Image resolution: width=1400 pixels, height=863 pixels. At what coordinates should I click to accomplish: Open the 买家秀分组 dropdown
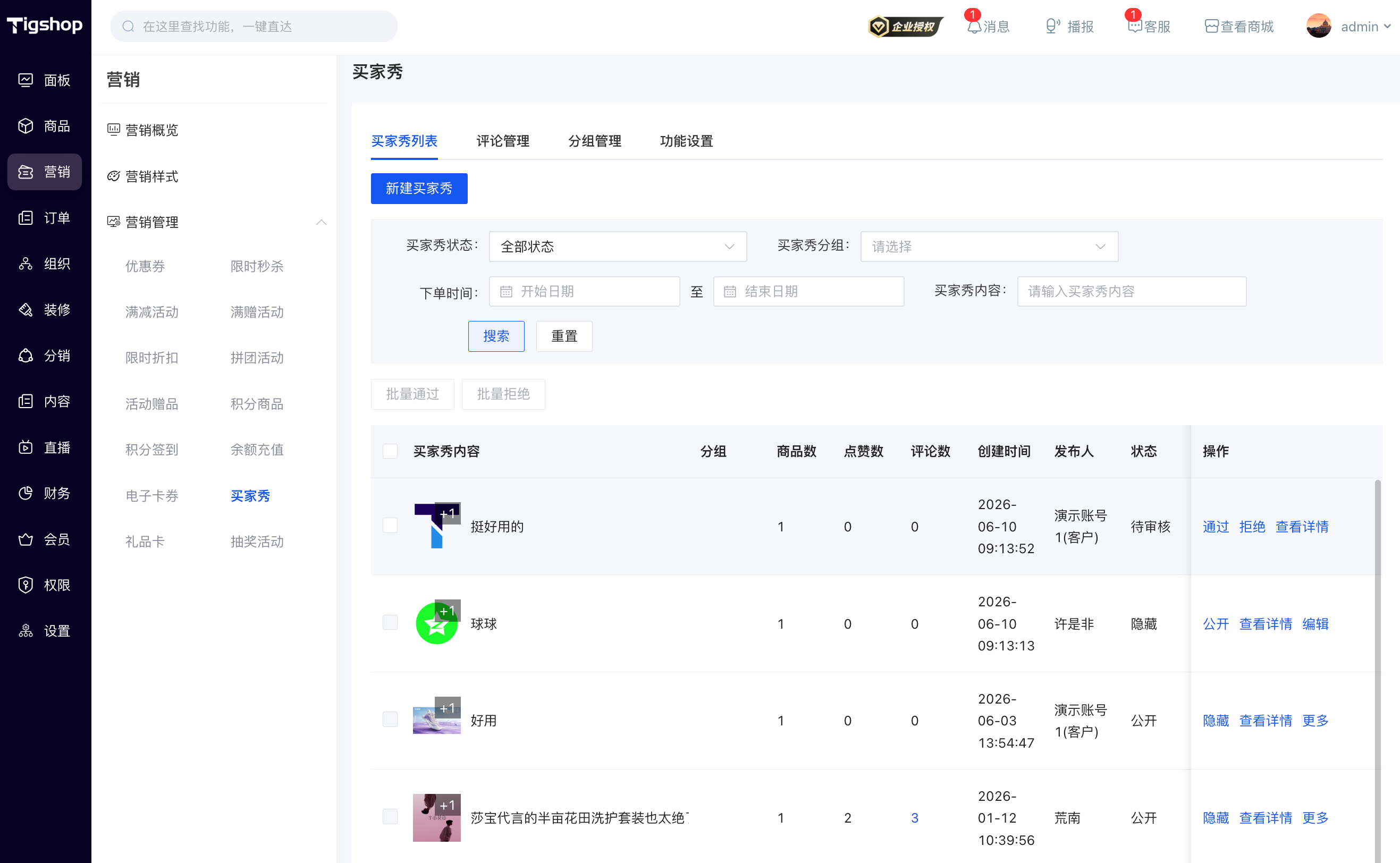tap(989, 247)
